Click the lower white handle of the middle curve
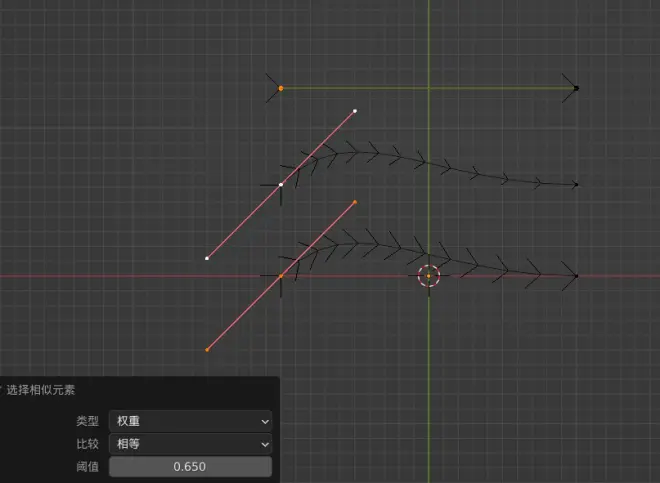 (x=207, y=258)
